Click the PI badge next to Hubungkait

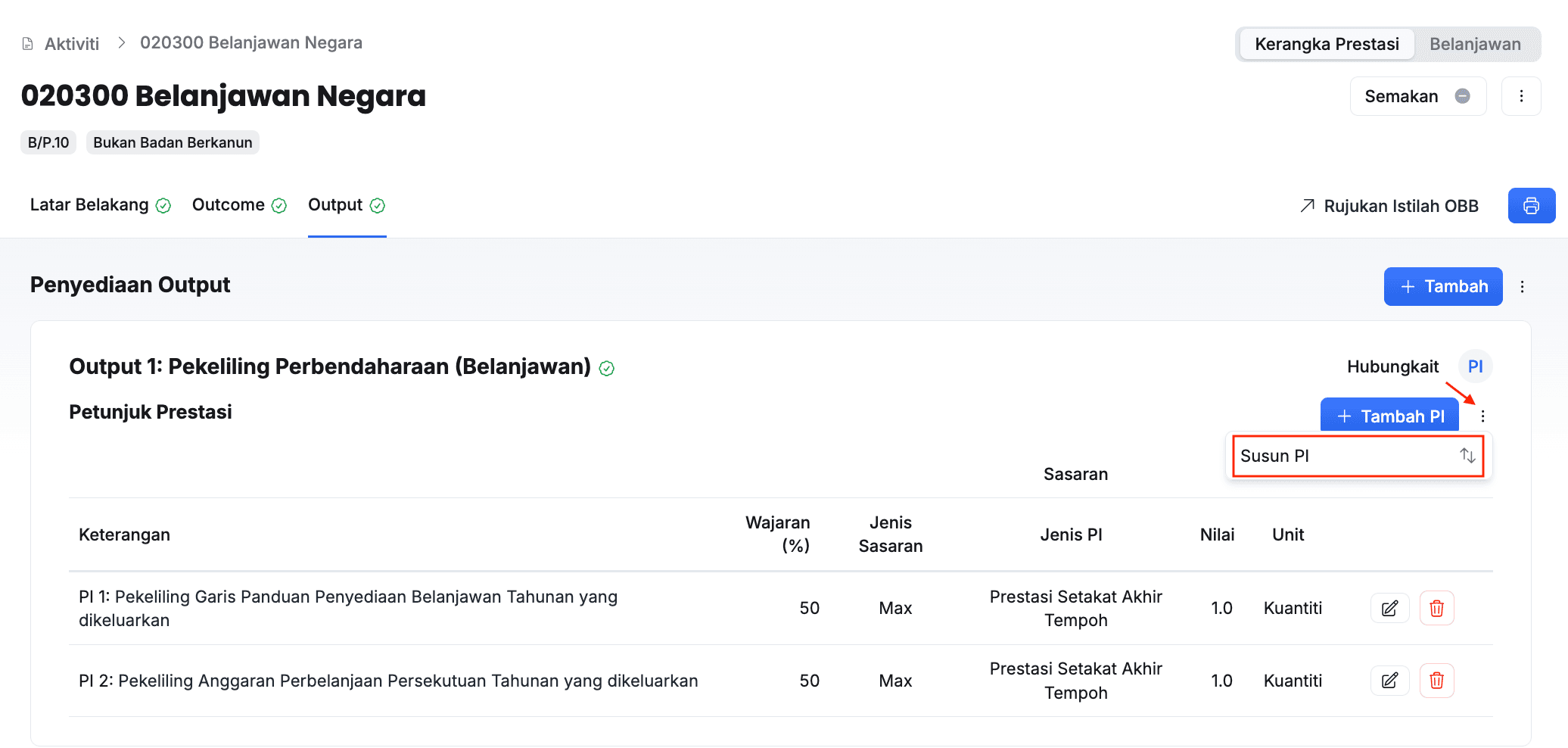click(1475, 366)
